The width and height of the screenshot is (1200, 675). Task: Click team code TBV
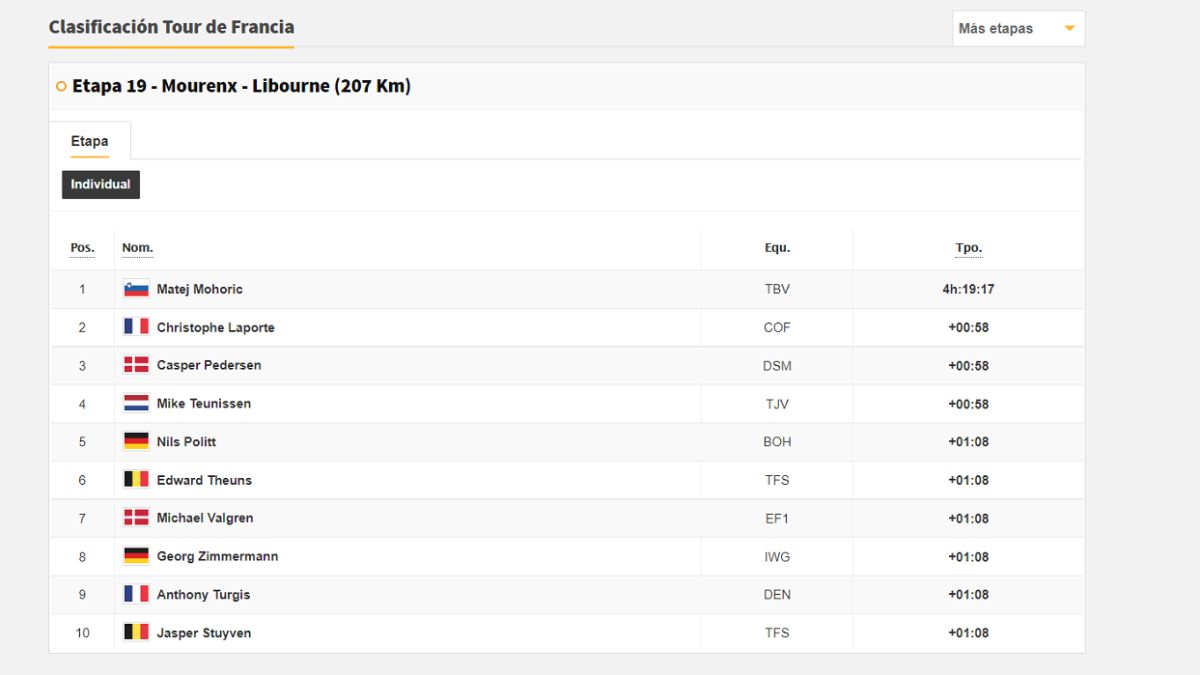(x=777, y=290)
